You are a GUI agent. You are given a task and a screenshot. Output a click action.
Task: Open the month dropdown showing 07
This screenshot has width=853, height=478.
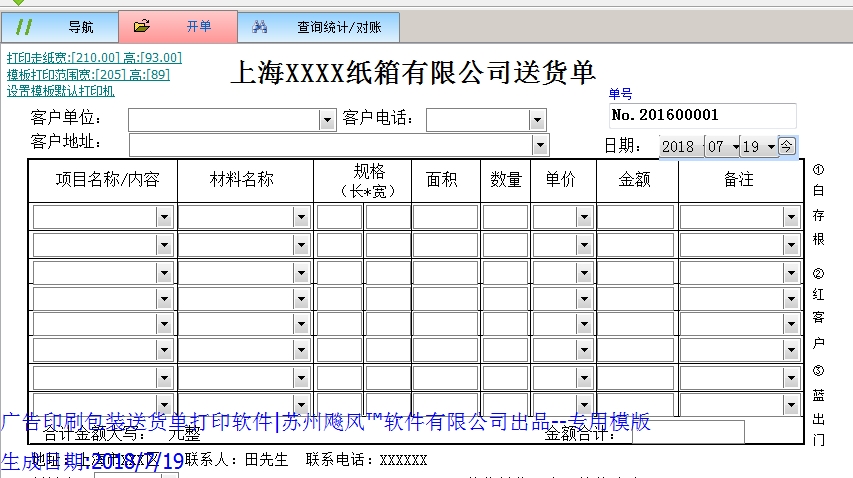pyautogui.click(x=744, y=147)
